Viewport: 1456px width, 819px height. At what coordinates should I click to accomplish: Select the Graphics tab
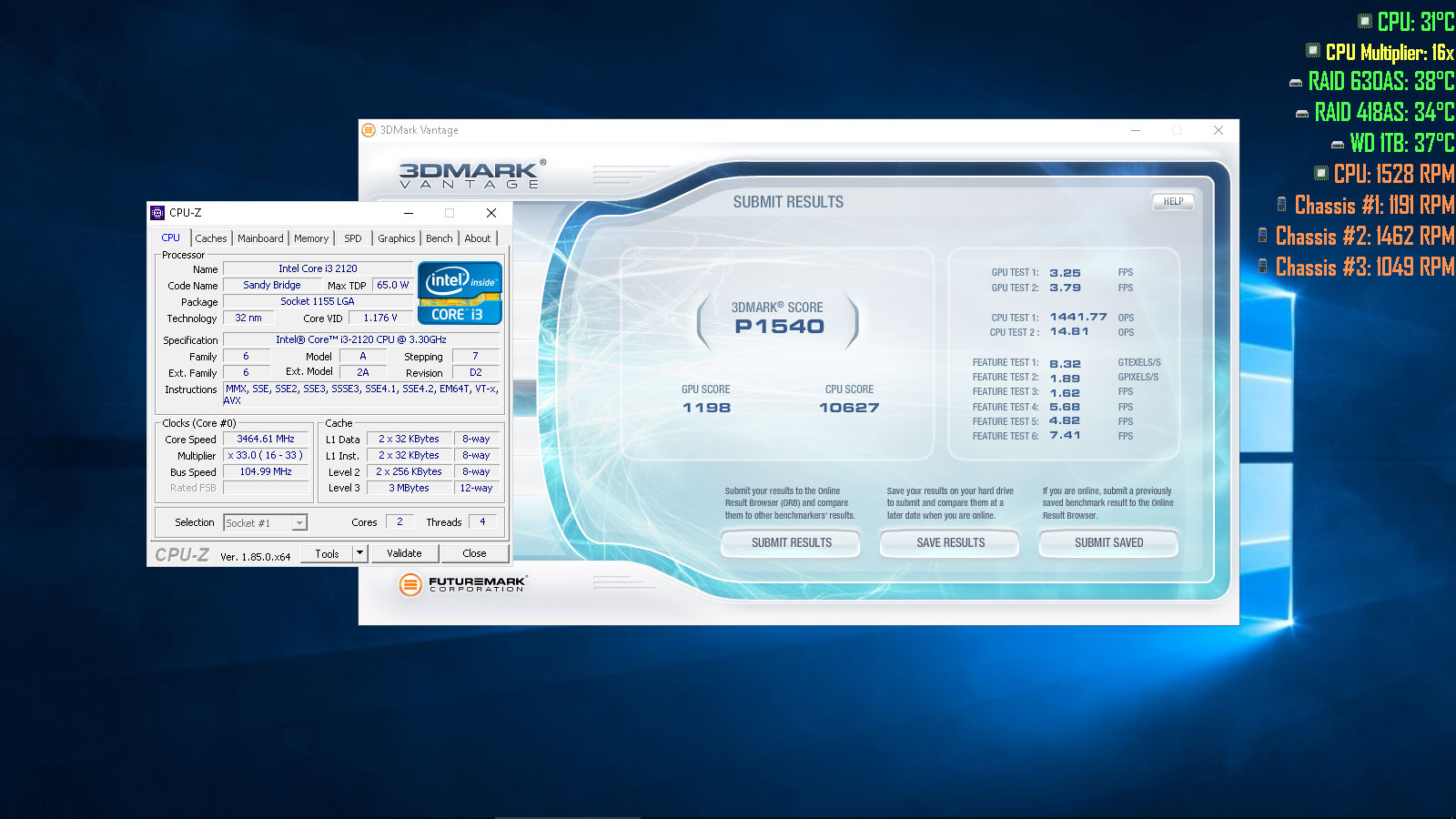coord(397,238)
